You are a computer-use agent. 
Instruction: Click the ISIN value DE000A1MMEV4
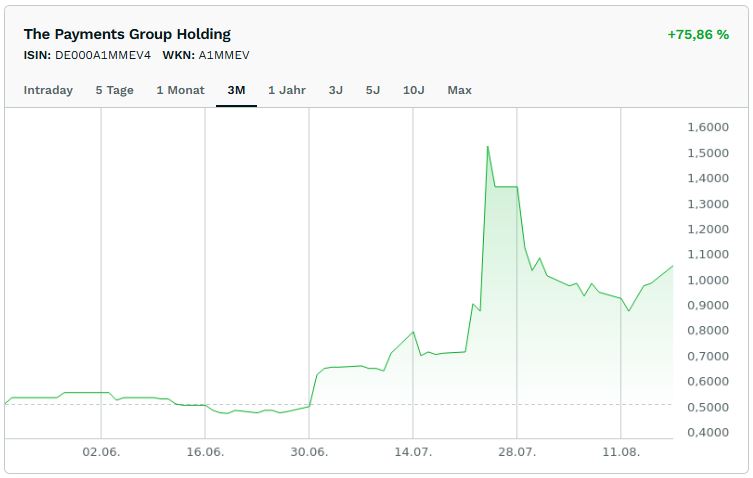pos(103,55)
